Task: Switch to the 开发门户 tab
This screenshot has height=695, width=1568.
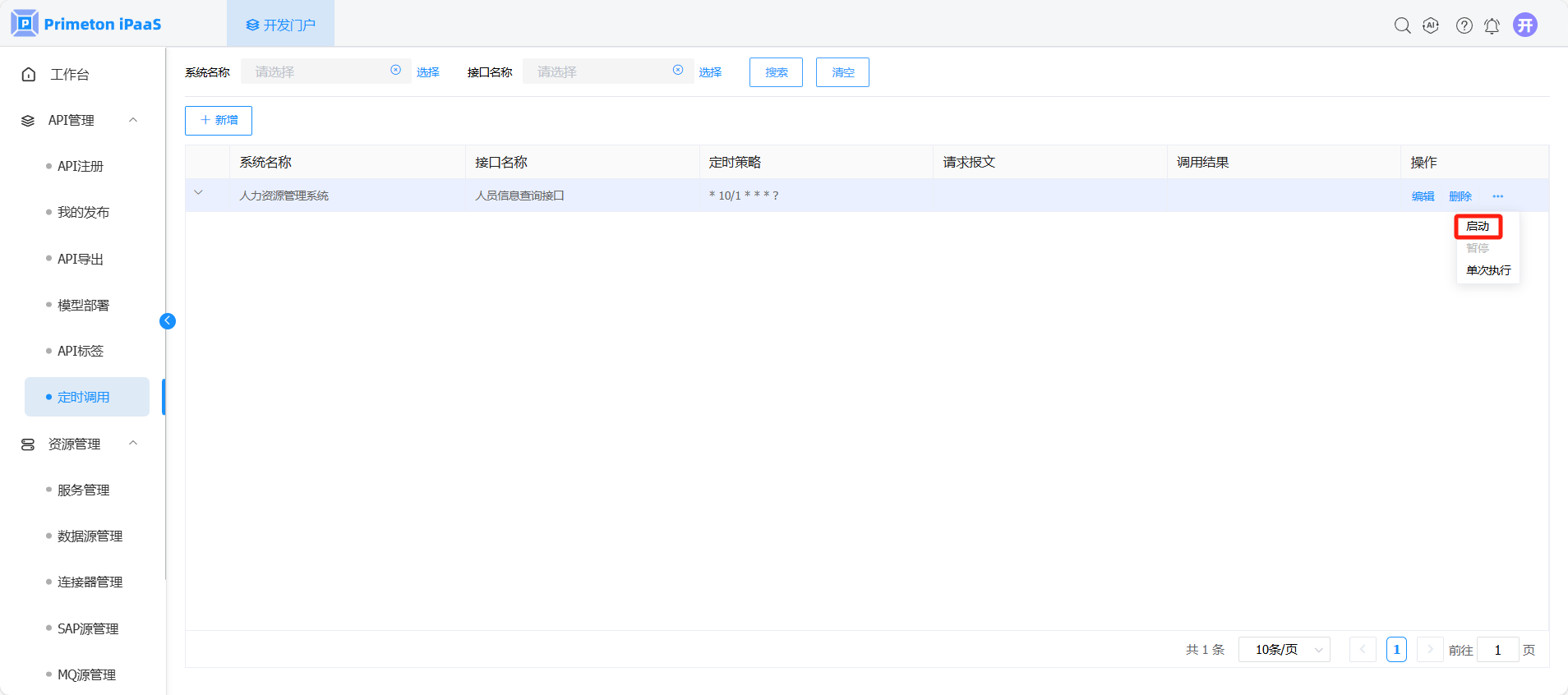Action: [x=280, y=25]
